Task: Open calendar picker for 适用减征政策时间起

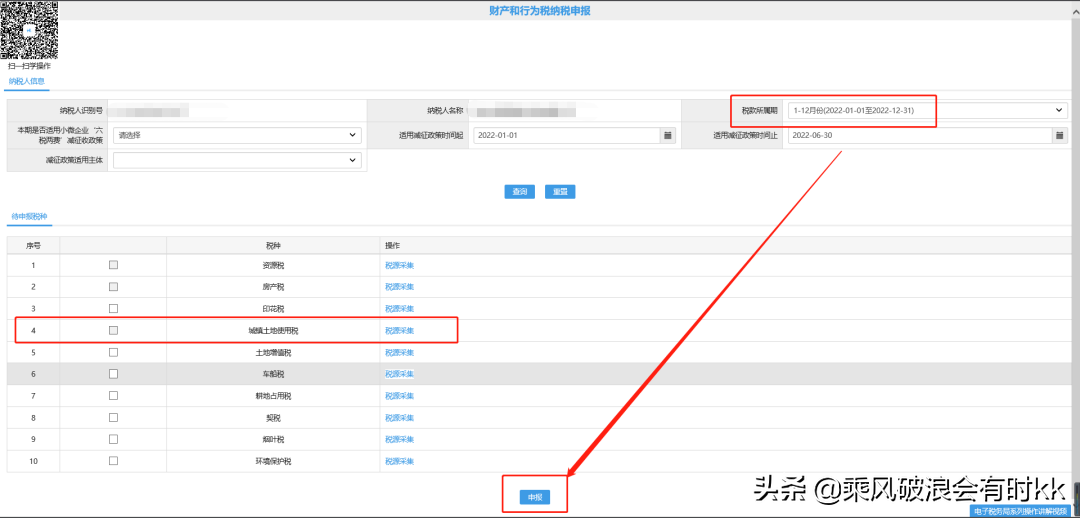Action: [668, 135]
